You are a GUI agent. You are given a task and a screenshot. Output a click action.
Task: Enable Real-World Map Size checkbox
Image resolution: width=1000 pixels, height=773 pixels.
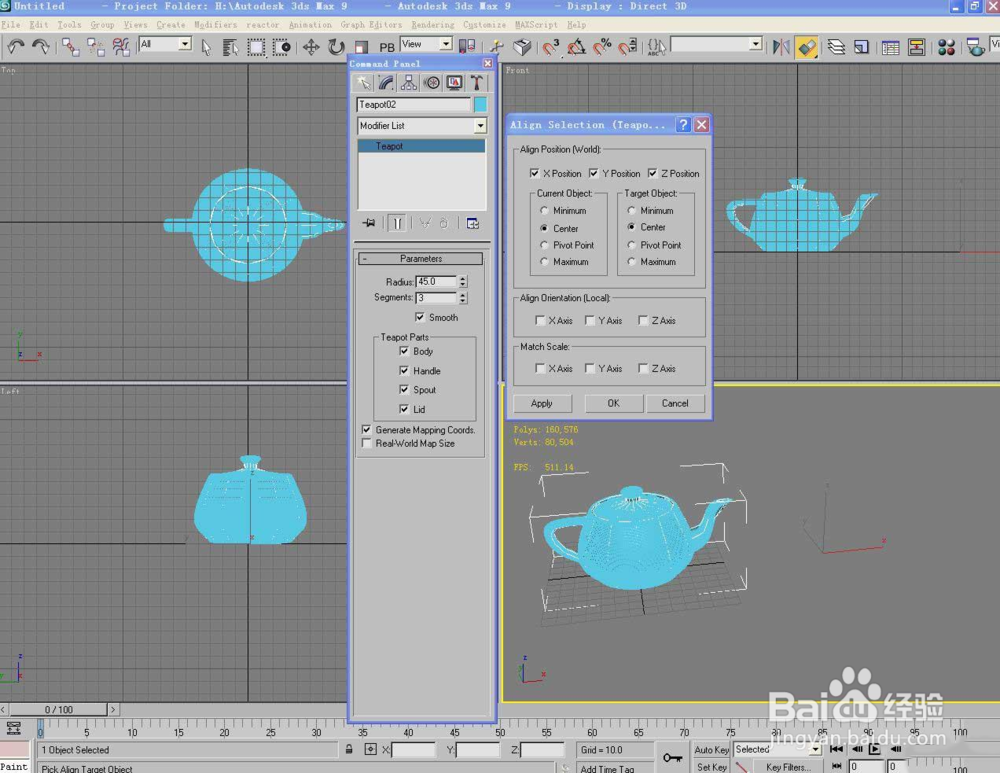[x=367, y=443]
